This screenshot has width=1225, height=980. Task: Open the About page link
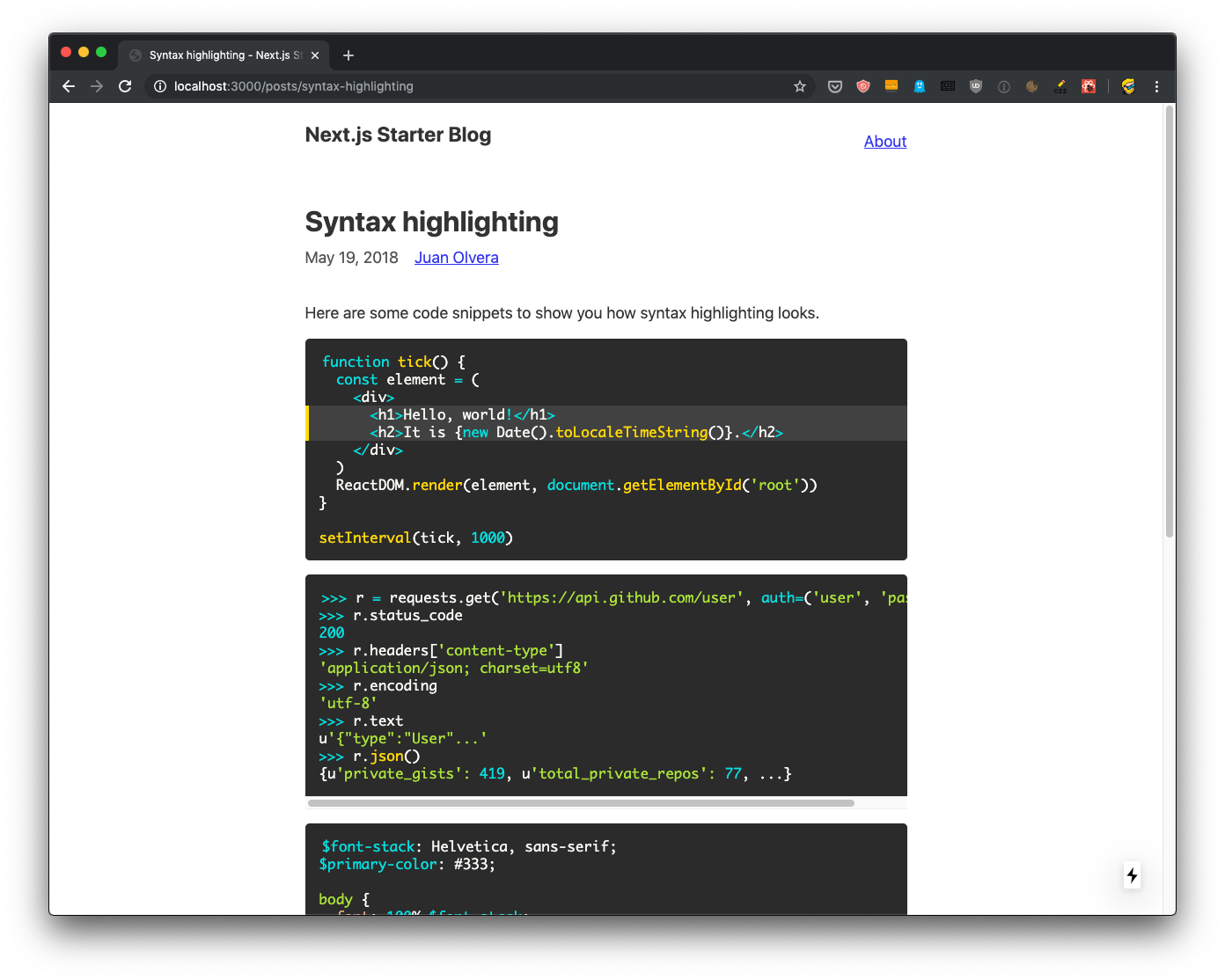pyautogui.click(x=884, y=141)
